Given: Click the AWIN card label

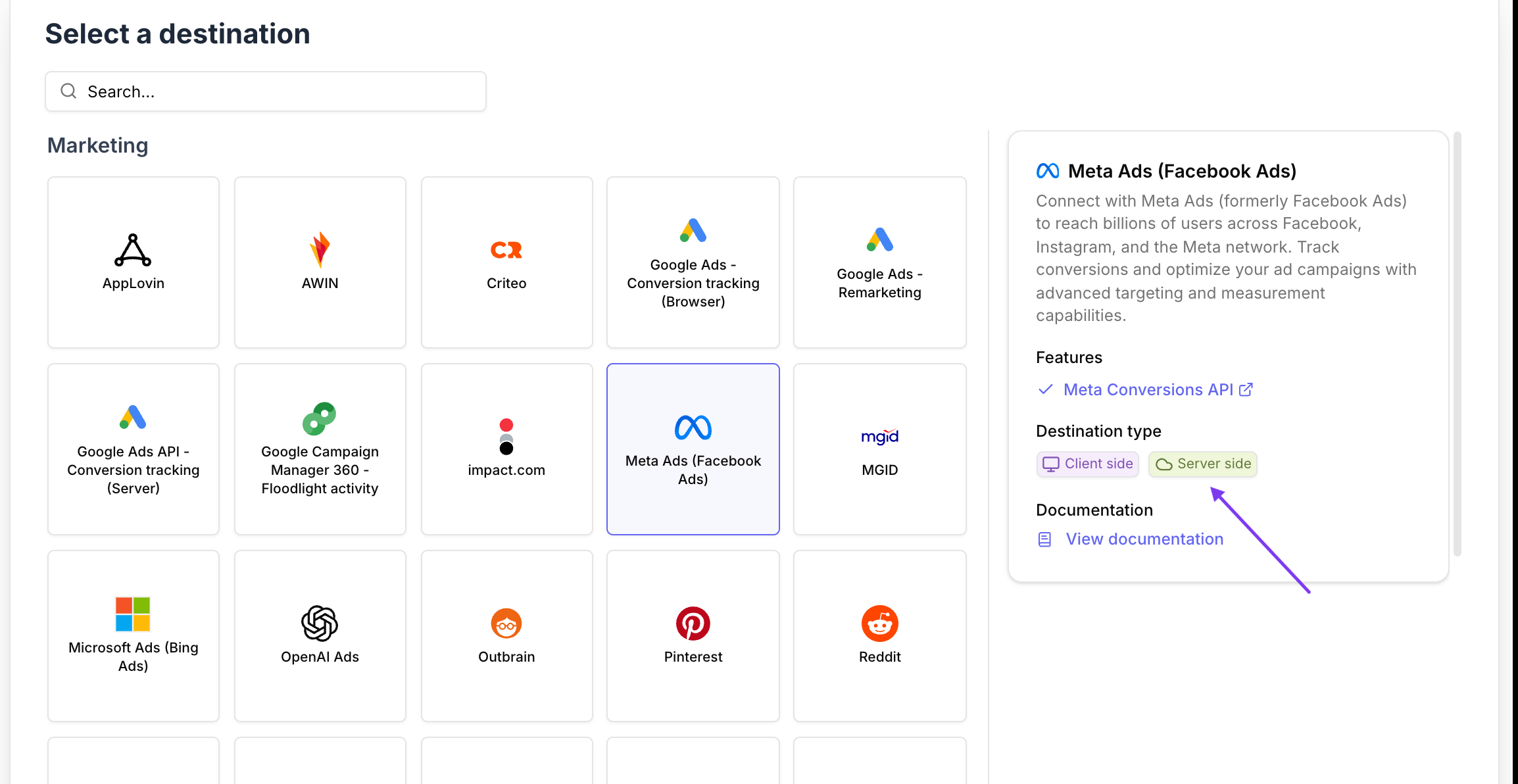Looking at the screenshot, I should point(320,283).
